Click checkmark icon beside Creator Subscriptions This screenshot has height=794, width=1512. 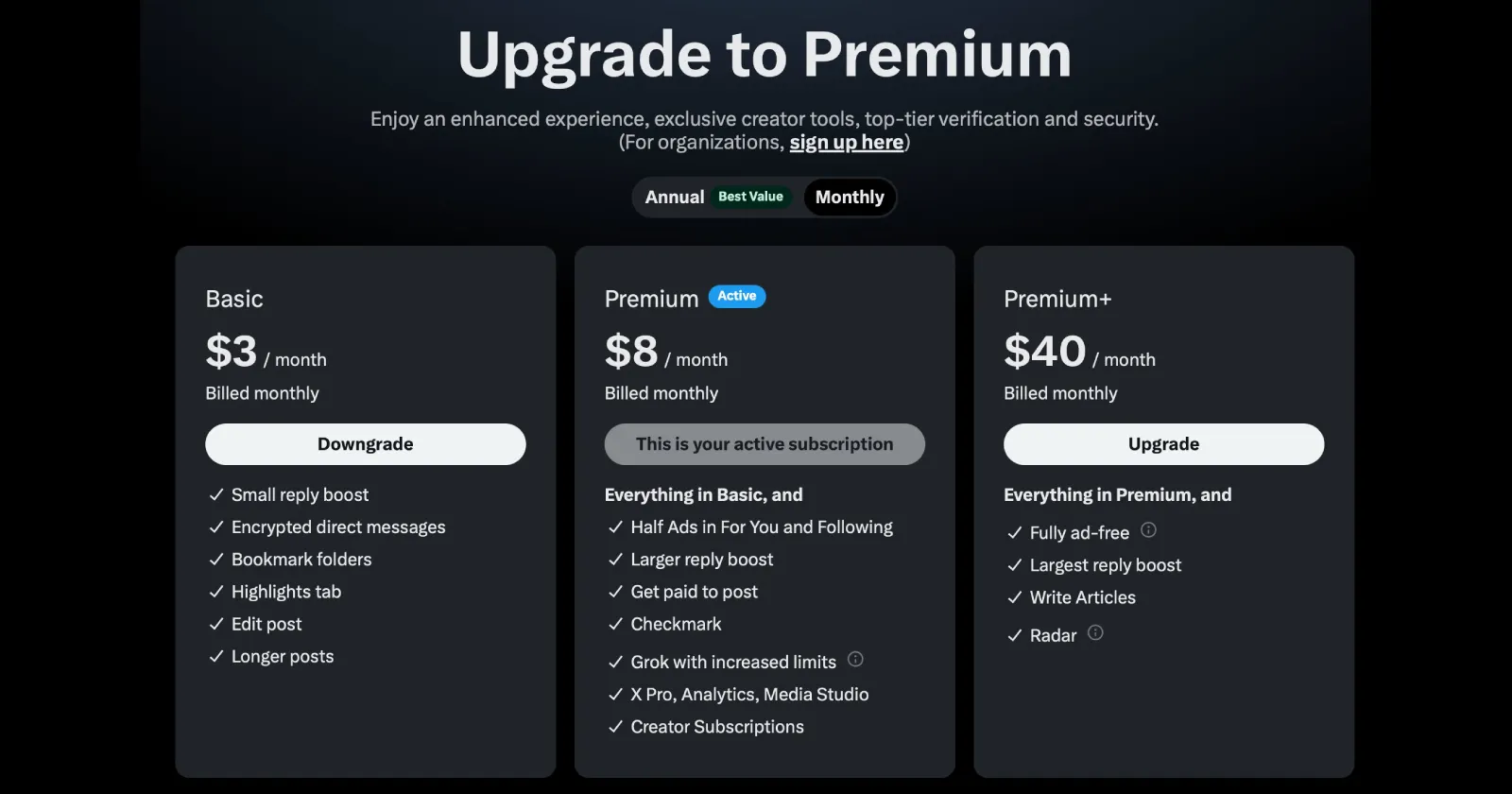pyautogui.click(x=615, y=727)
